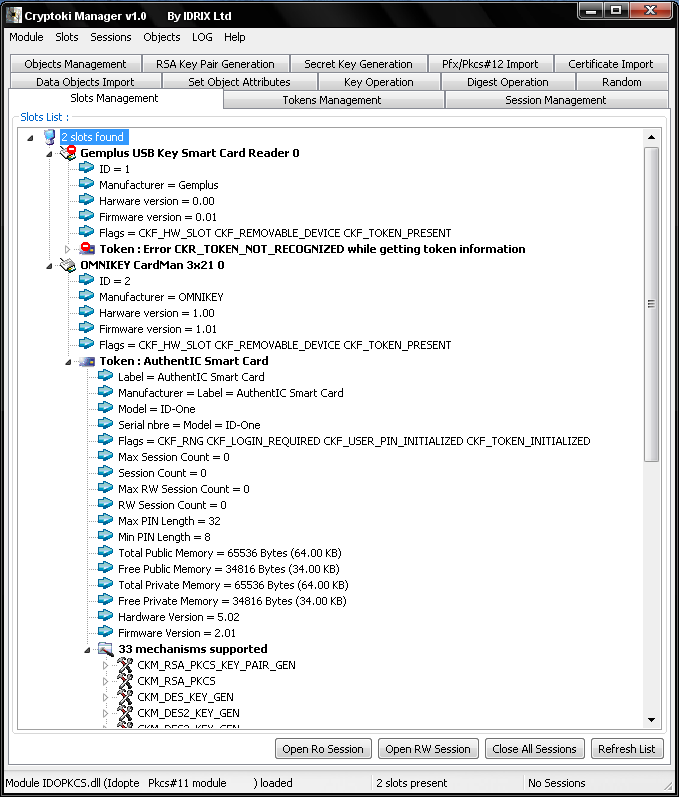This screenshot has width=679, height=797.
Task: Select the '2 slots found' tree row
Action: coord(92,137)
